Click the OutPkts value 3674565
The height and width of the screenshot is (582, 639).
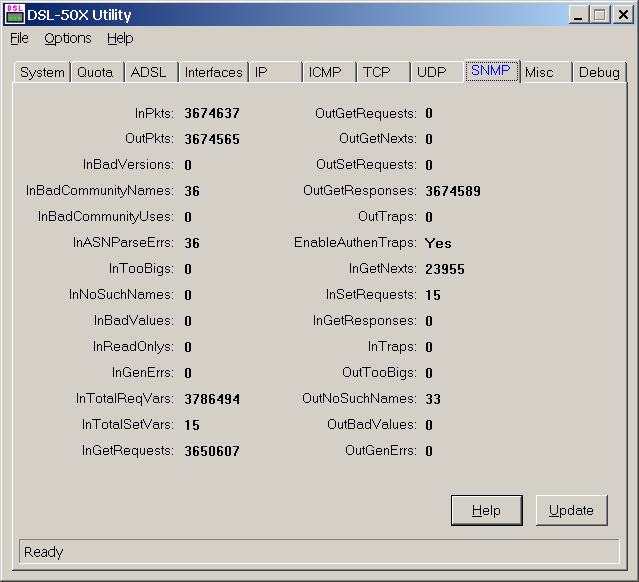tap(212, 139)
